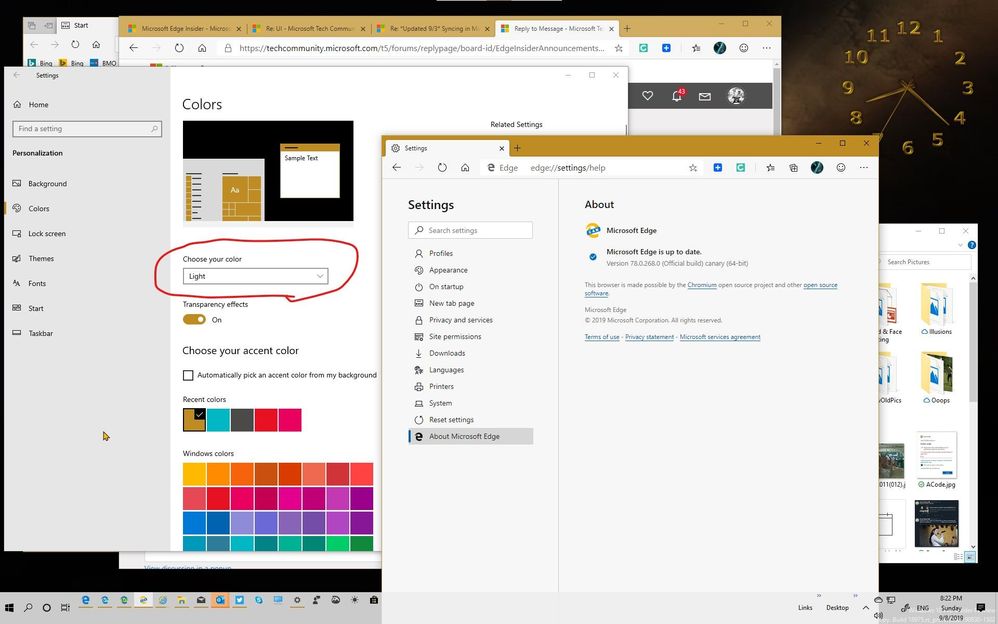Open the Windows Start button
This screenshot has height=624, width=998.
click(9, 607)
